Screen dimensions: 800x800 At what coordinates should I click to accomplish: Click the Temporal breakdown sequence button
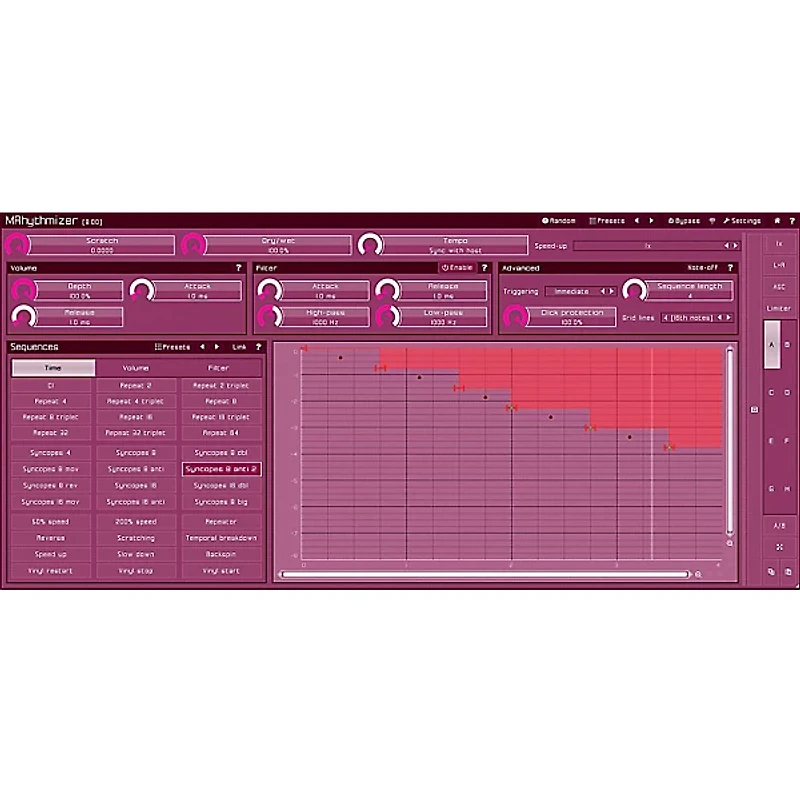tap(220, 538)
